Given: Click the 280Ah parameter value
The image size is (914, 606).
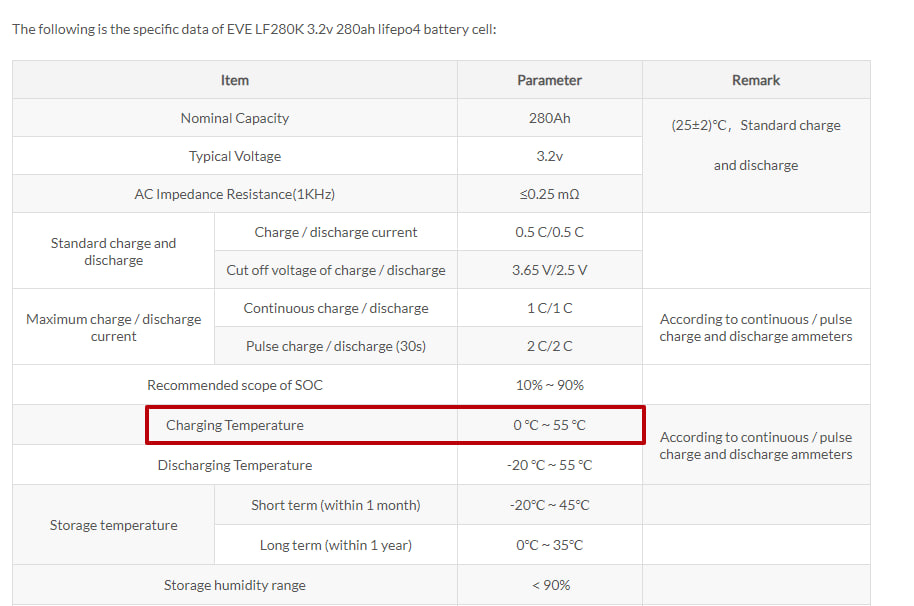Looking at the screenshot, I should (550, 118).
